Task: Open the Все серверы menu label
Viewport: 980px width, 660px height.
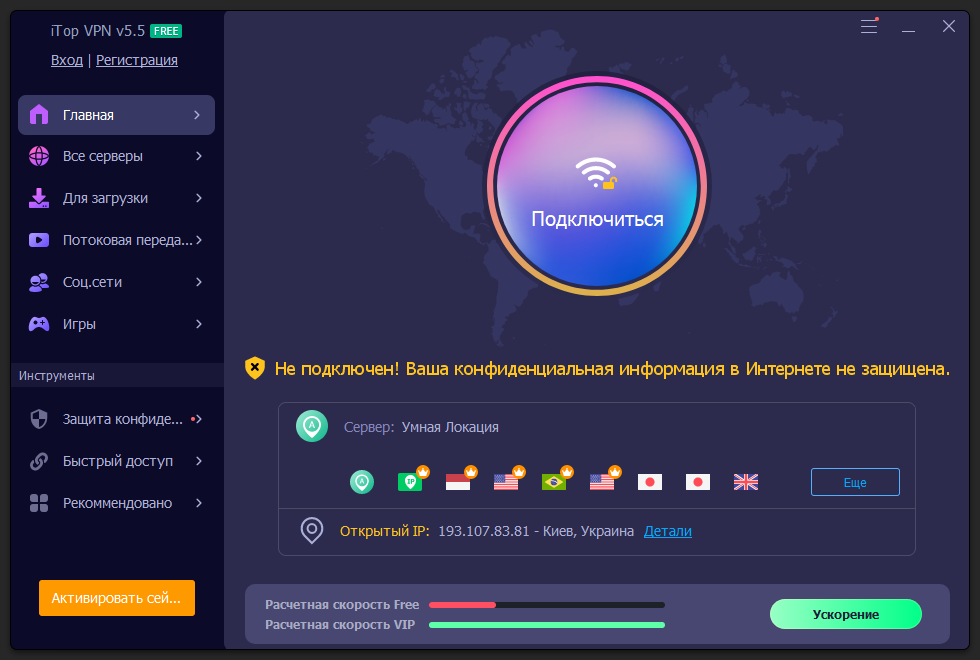Action: pos(102,156)
